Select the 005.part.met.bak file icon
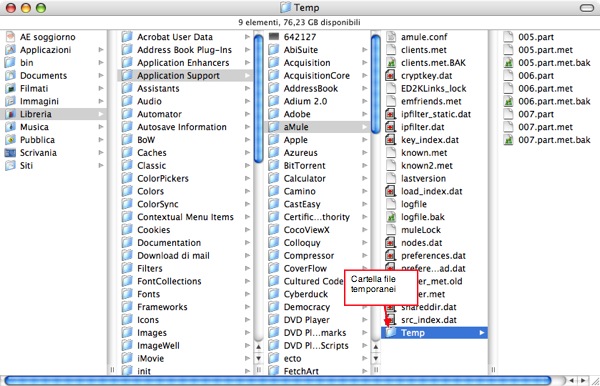 (x=508, y=63)
